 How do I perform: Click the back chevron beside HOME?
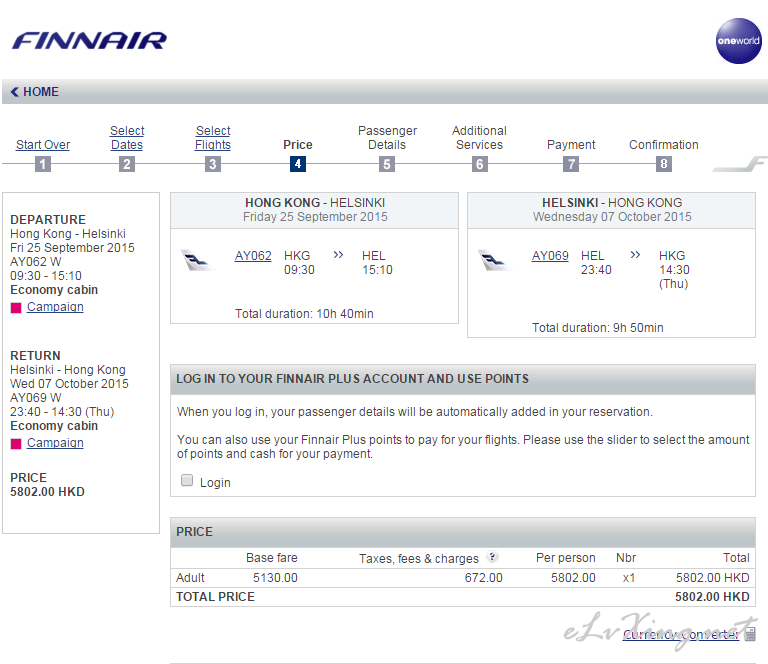click(x=15, y=92)
